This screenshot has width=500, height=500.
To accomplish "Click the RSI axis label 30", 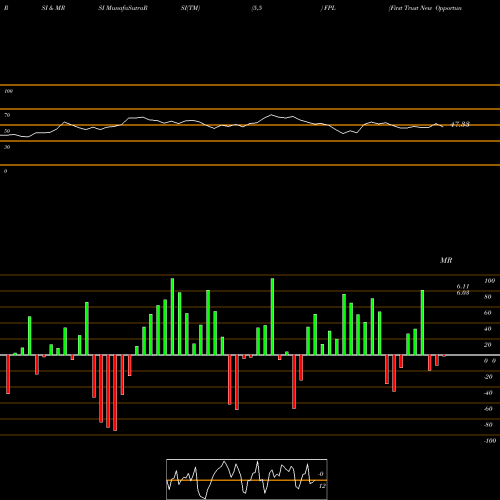I will (x=7, y=147).
